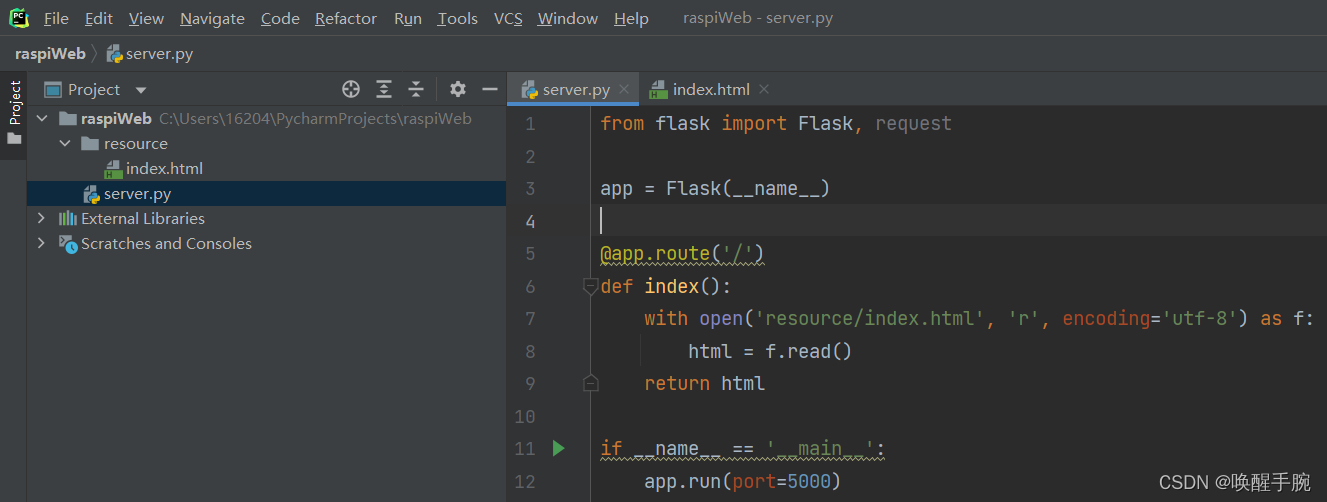Open the VCS menu
1327x502 pixels.
click(x=508, y=19)
